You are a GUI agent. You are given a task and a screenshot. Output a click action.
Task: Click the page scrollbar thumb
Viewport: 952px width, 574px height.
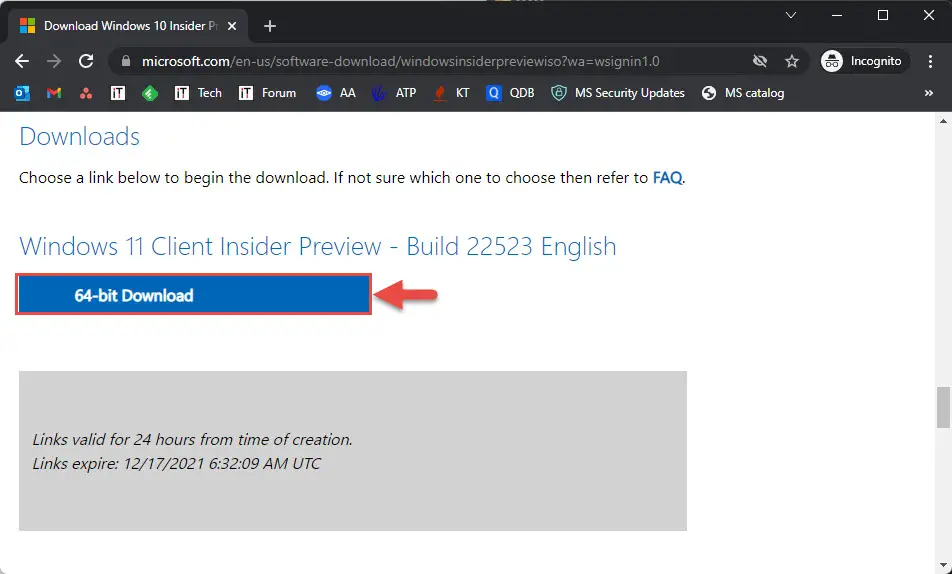click(x=943, y=407)
